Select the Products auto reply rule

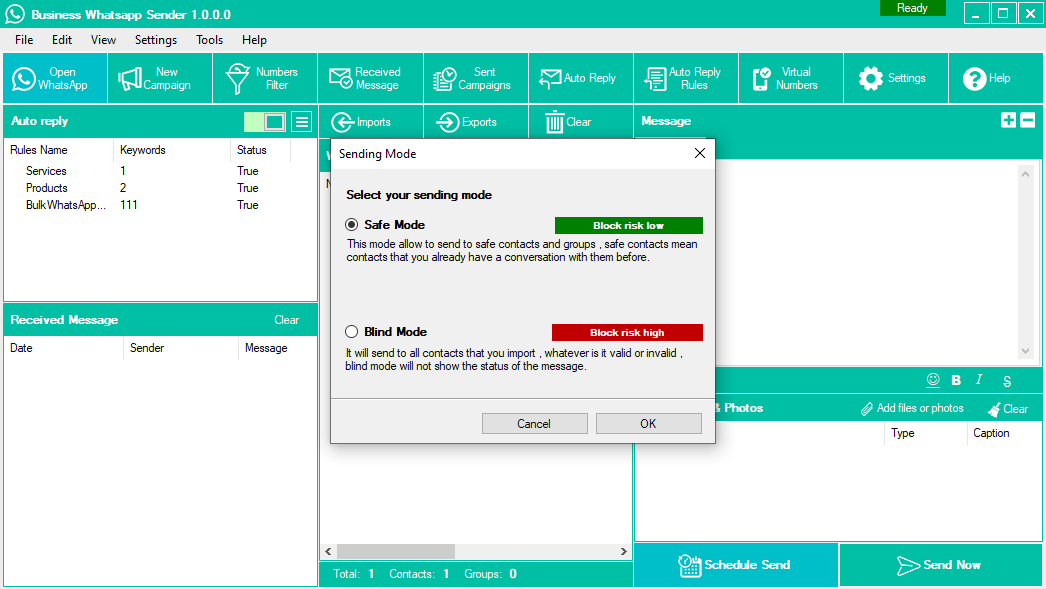click(x=47, y=188)
